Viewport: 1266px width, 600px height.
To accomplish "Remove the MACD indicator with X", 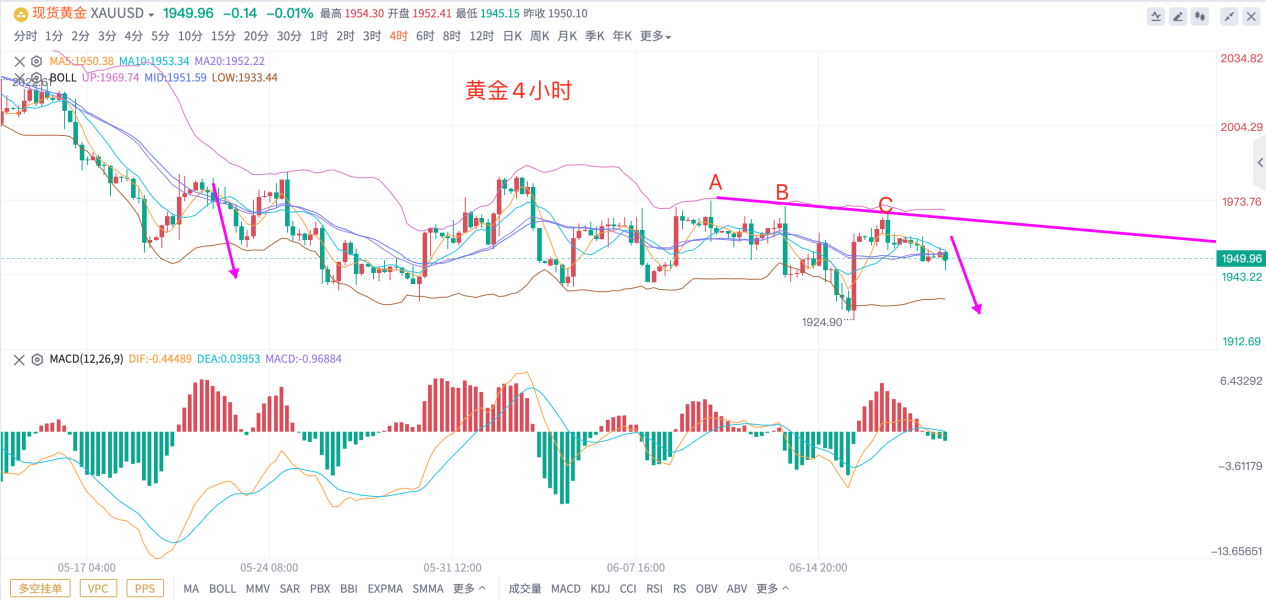I will [18, 359].
